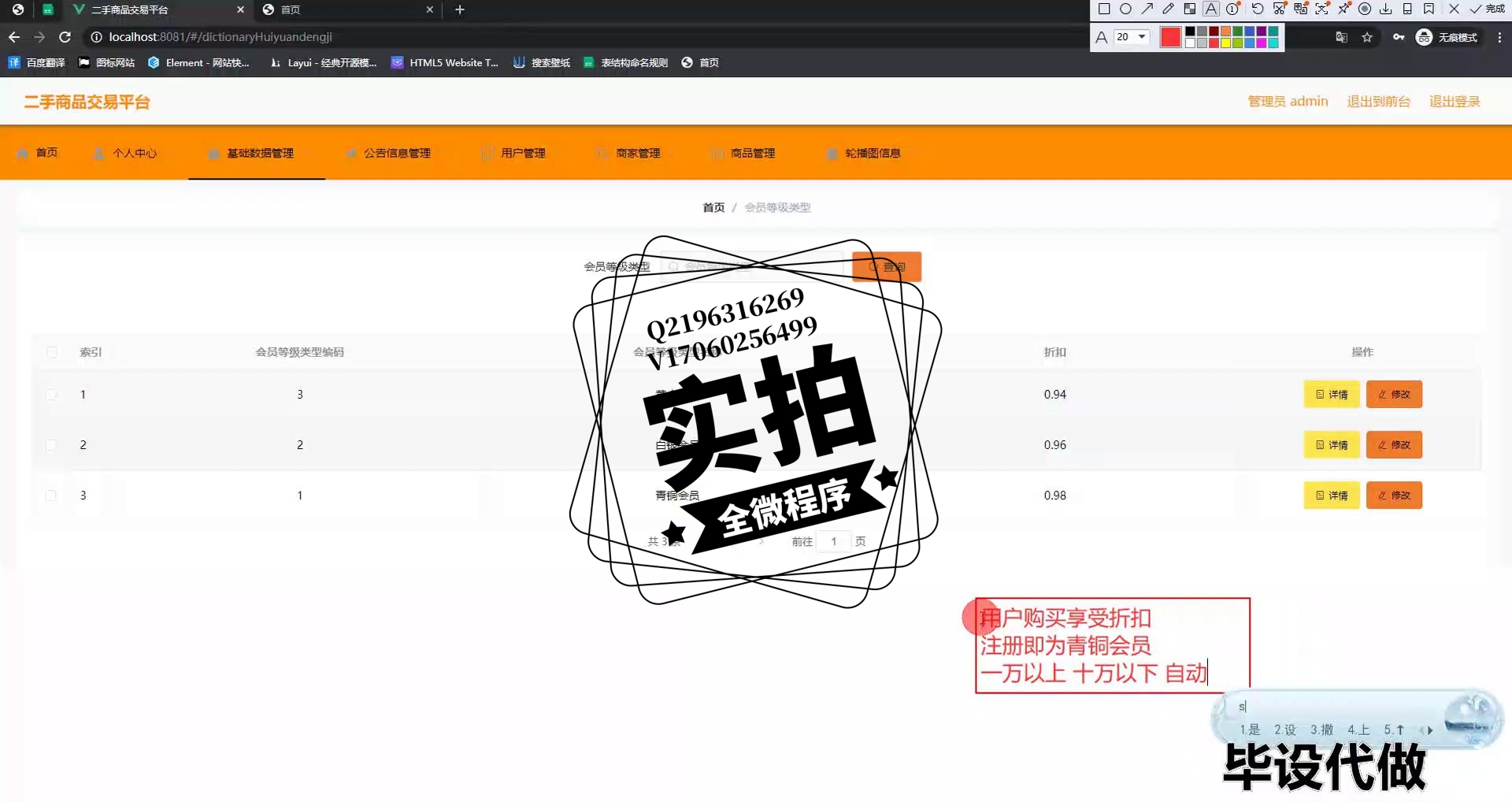This screenshot has width=1512, height=802.
Task: Undo the last annotation
Action: tap(1258, 9)
